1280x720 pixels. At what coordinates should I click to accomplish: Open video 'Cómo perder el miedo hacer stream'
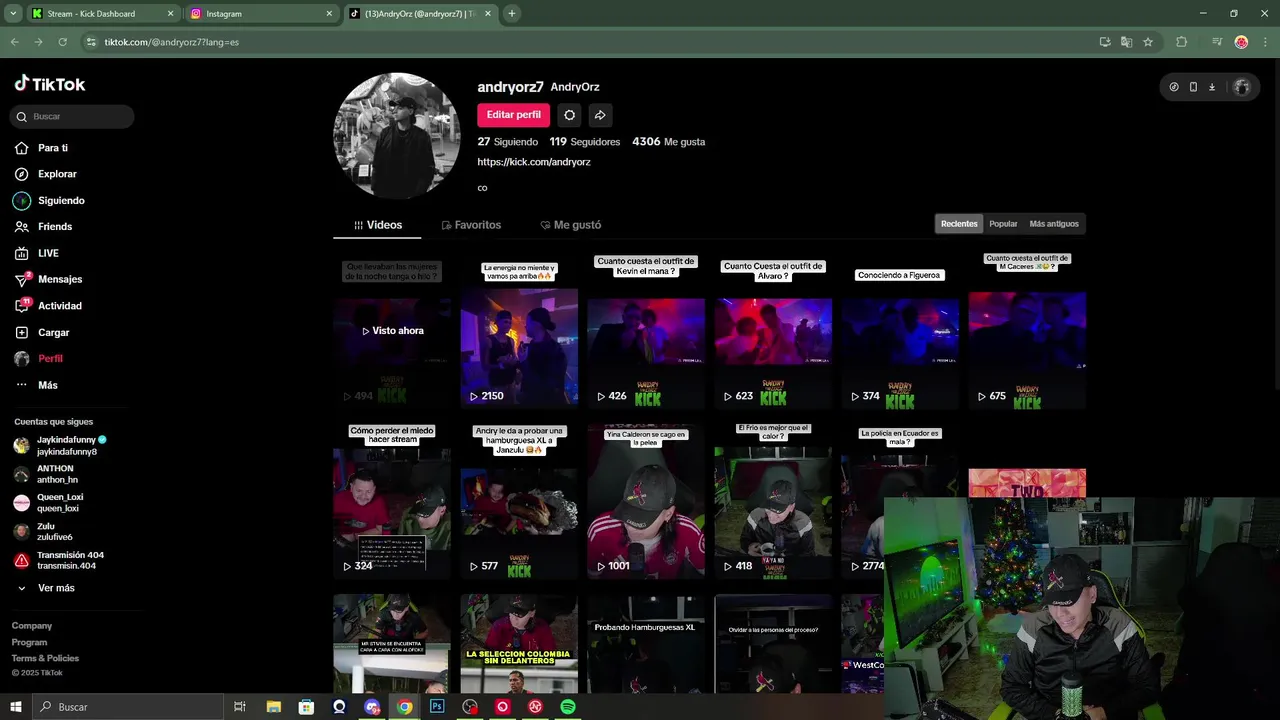coord(392,501)
